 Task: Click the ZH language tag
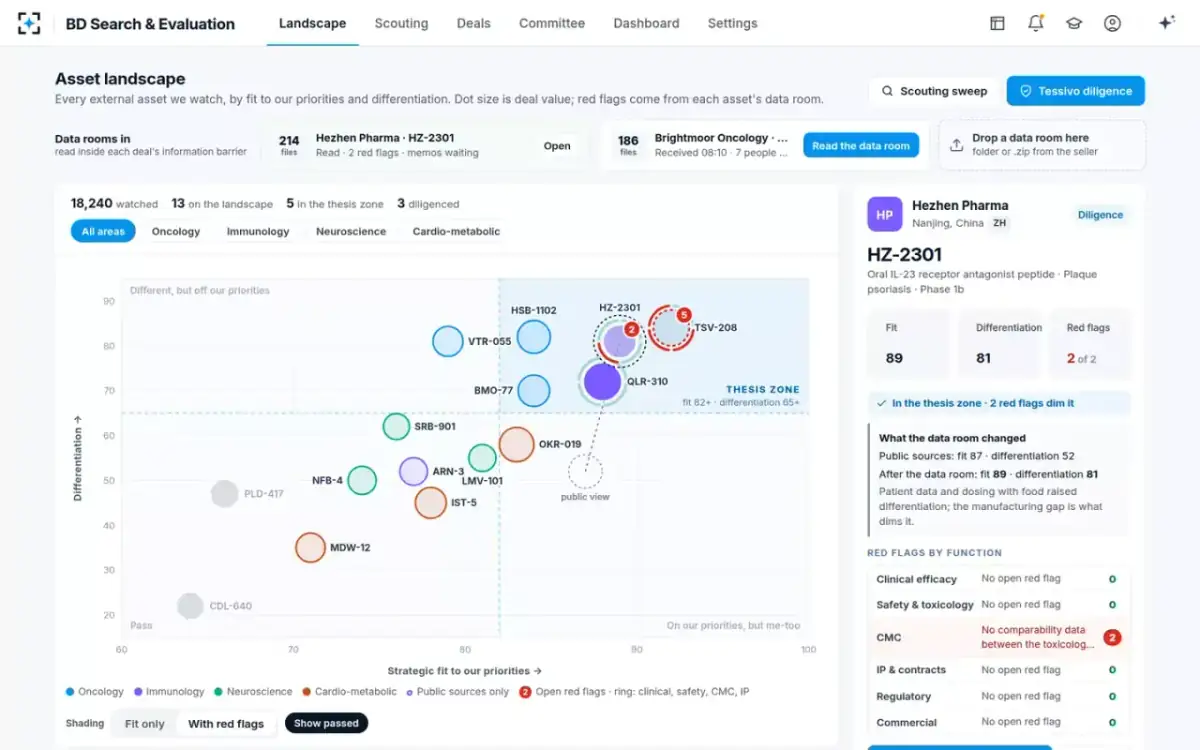pyautogui.click(x=999, y=223)
